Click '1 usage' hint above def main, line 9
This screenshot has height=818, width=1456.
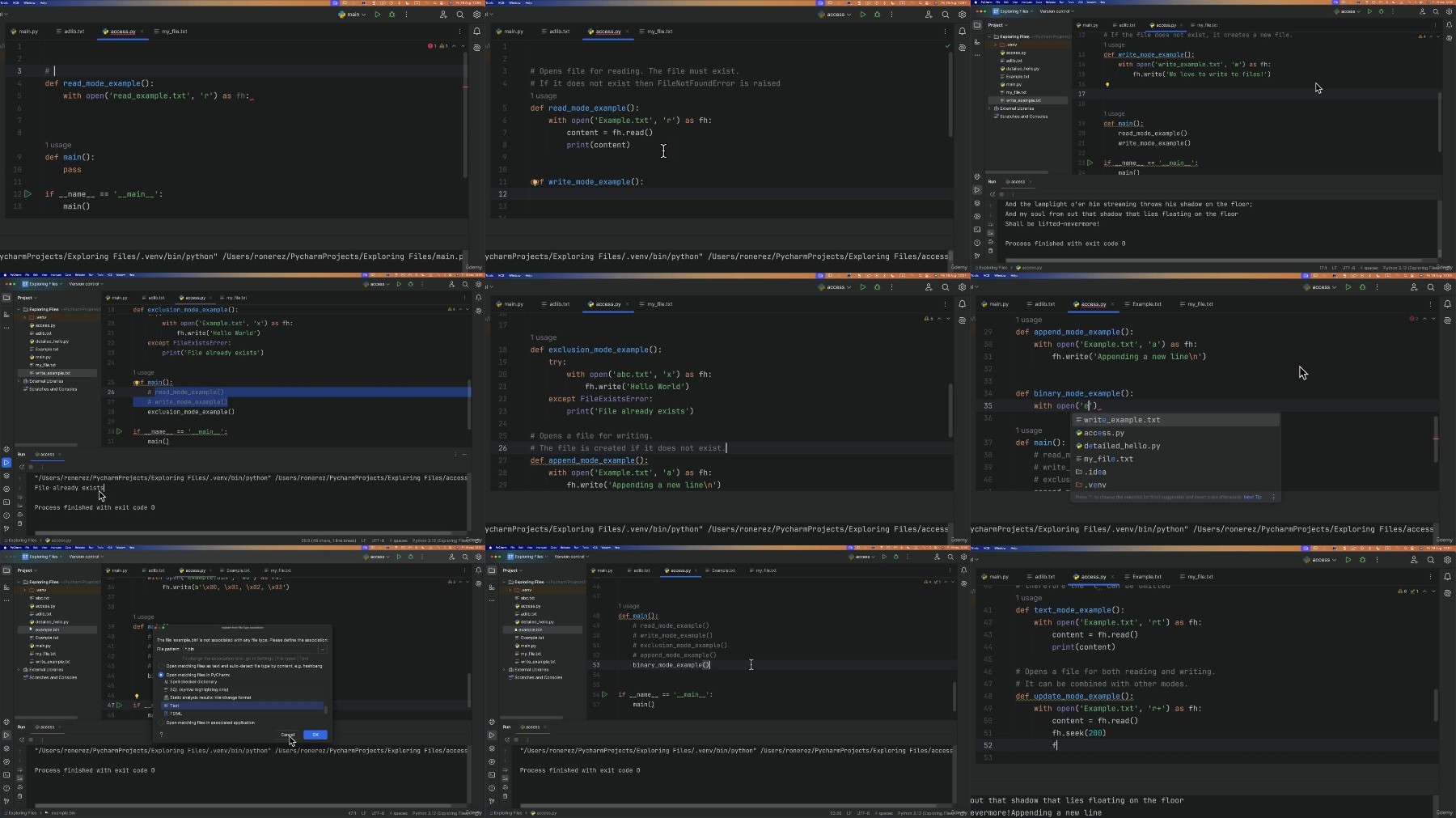pyautogui.click(x=58, y=146)
